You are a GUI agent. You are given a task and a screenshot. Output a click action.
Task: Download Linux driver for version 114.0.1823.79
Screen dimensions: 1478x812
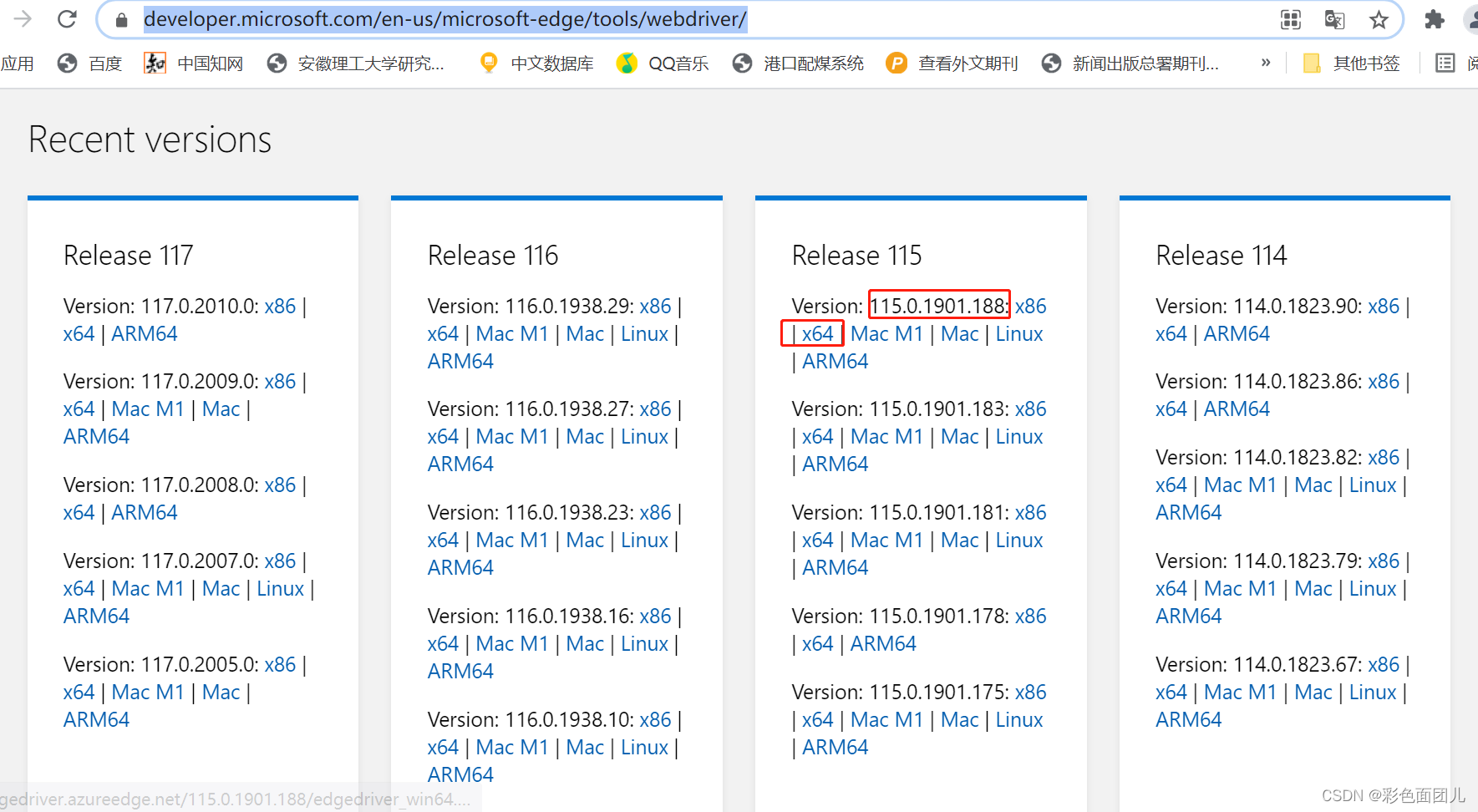[1373, 589]
